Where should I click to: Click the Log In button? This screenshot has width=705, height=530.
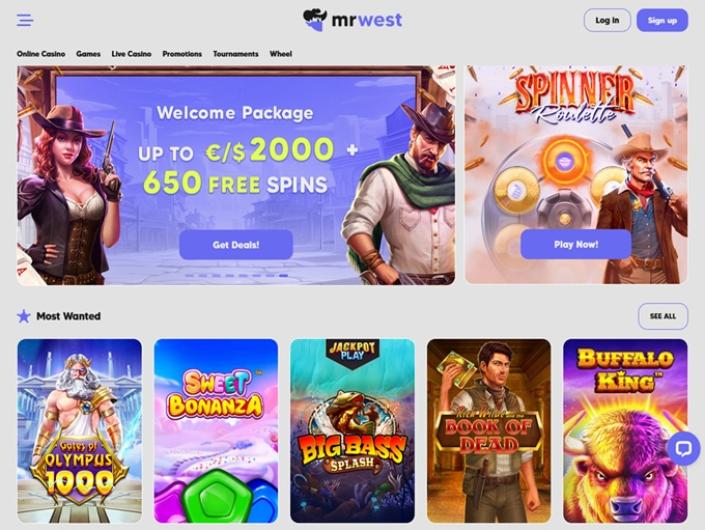pyautogui.click(x=607, y=20)
